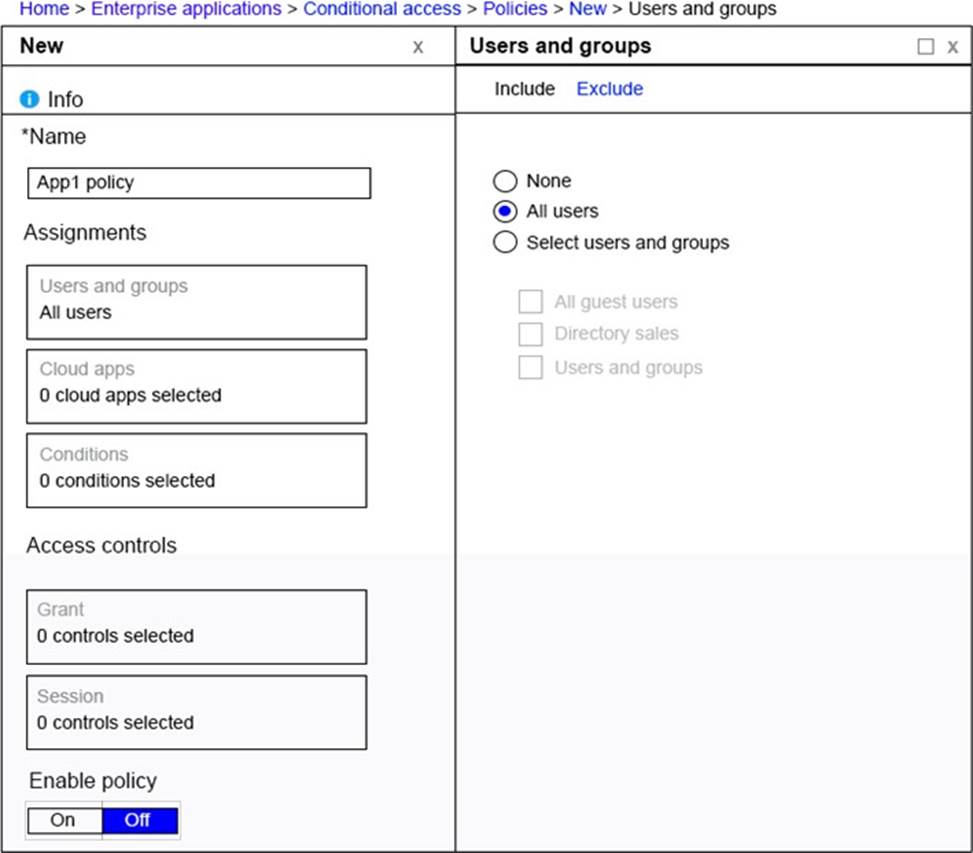The width and height of the screenshot is (973, 853).
Task: Switch to the Include tab
Action: click(x=524, y=89)
